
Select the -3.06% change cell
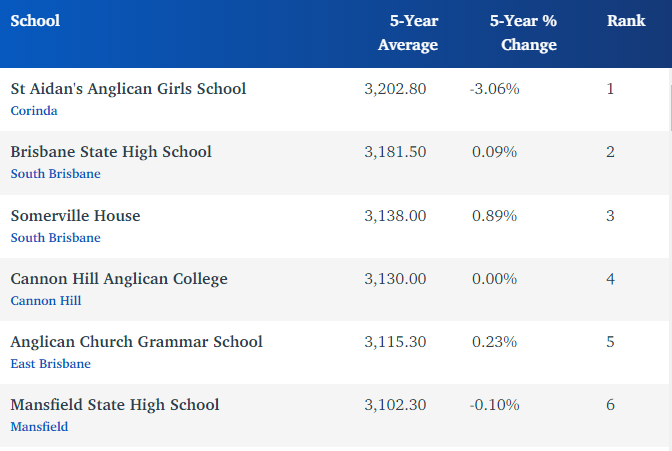[x=494, y=89]
